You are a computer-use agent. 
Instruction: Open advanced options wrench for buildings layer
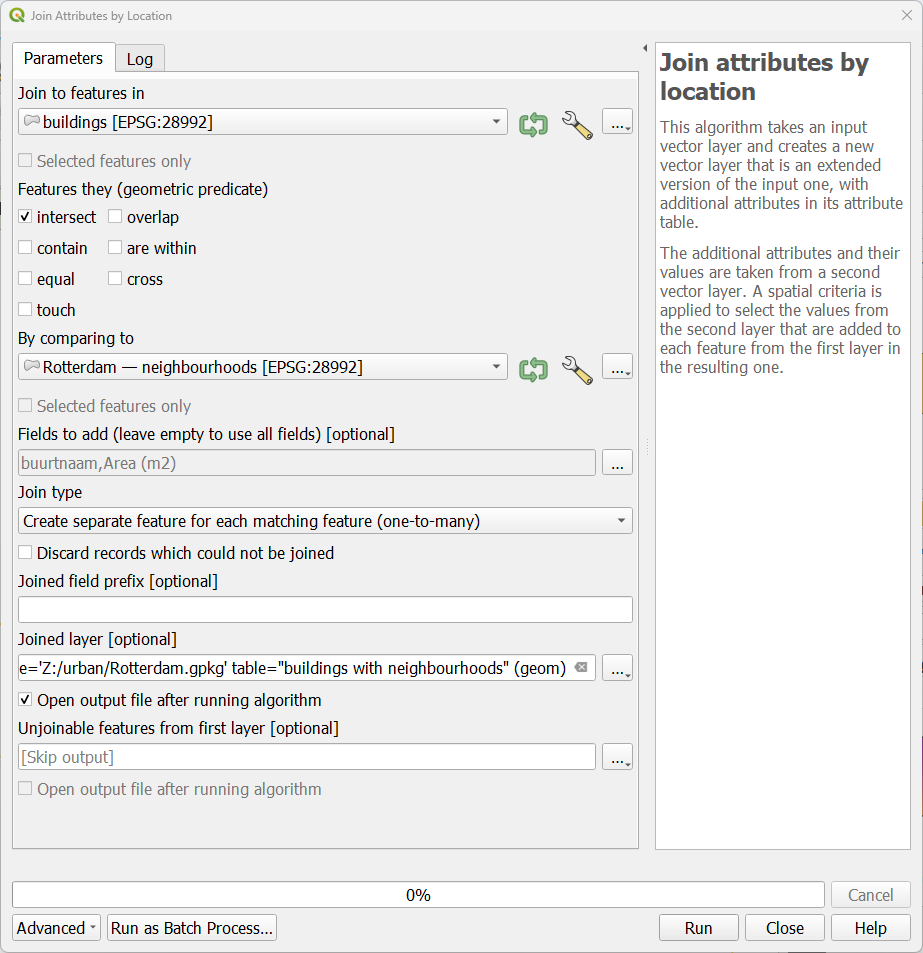point(577,121)
